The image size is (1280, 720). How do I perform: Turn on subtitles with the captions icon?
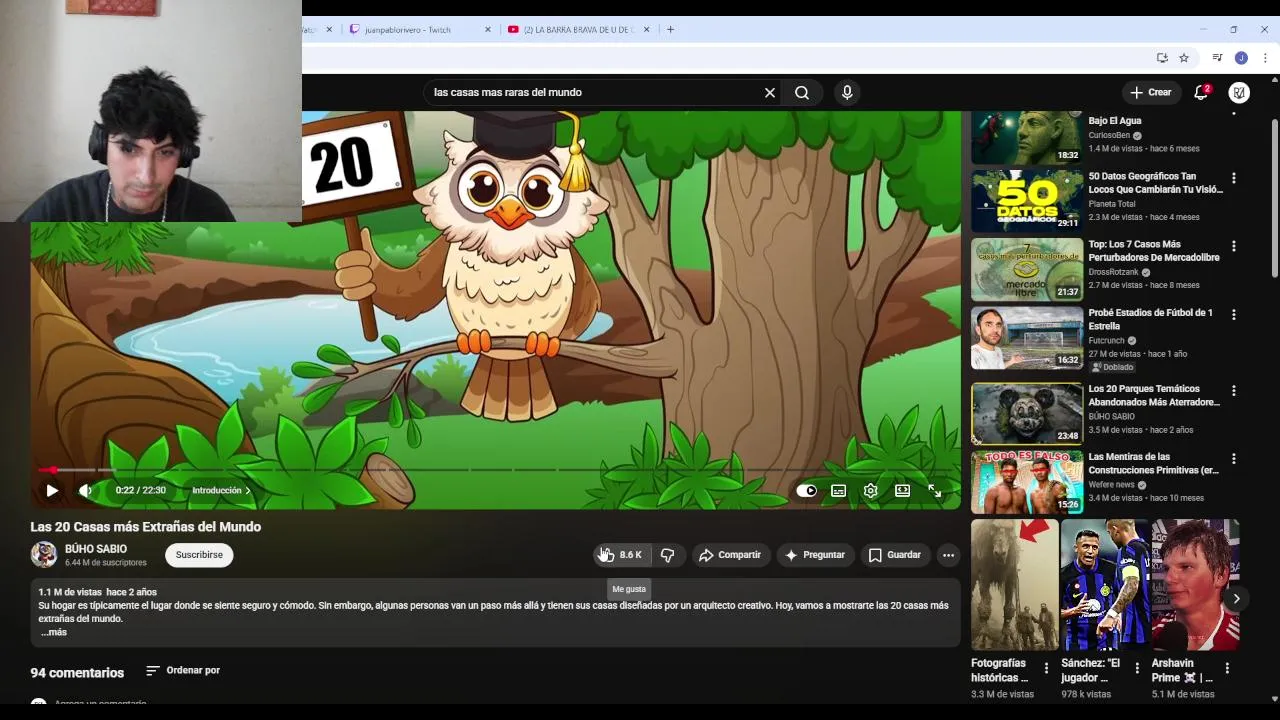[x=838, y=491]
